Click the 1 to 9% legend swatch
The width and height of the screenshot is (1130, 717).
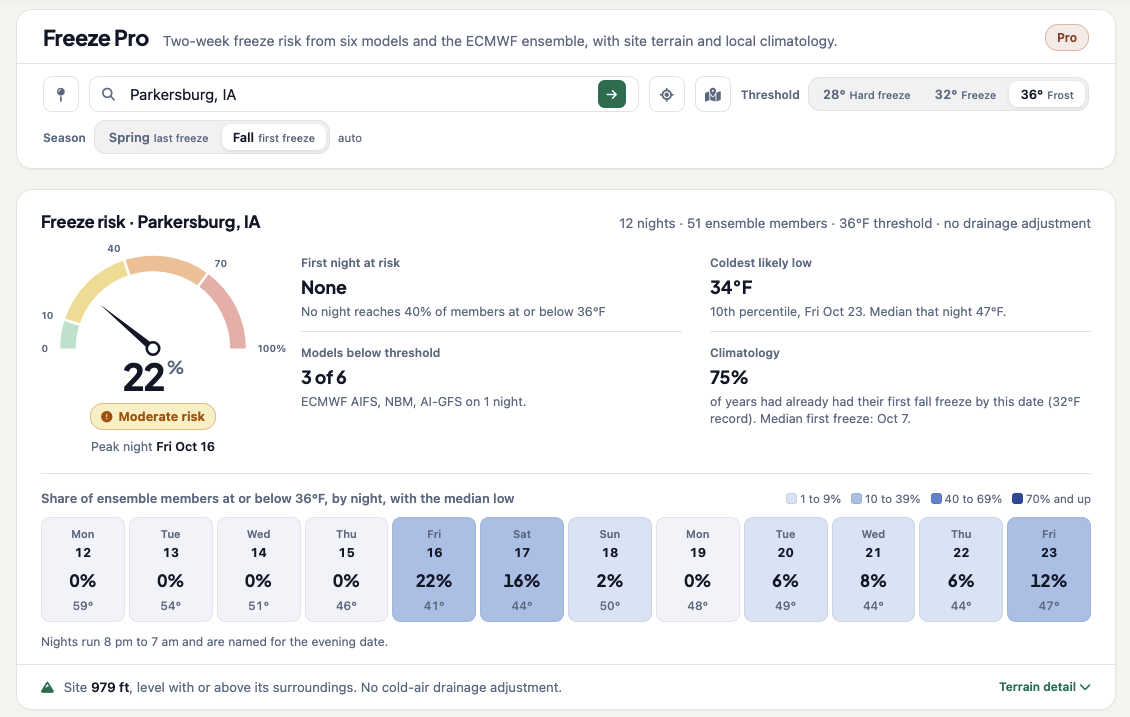coord(791,499)
